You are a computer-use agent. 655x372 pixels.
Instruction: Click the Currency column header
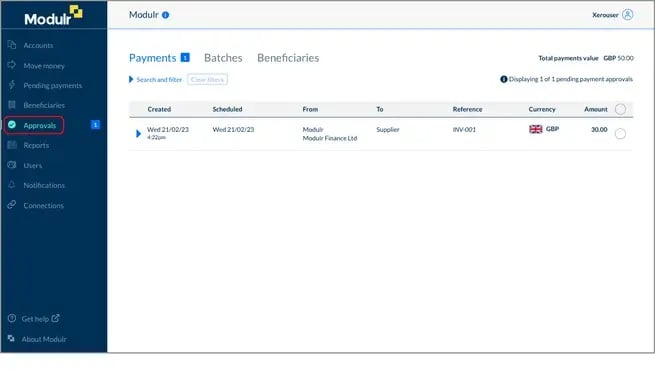[542, 109]
